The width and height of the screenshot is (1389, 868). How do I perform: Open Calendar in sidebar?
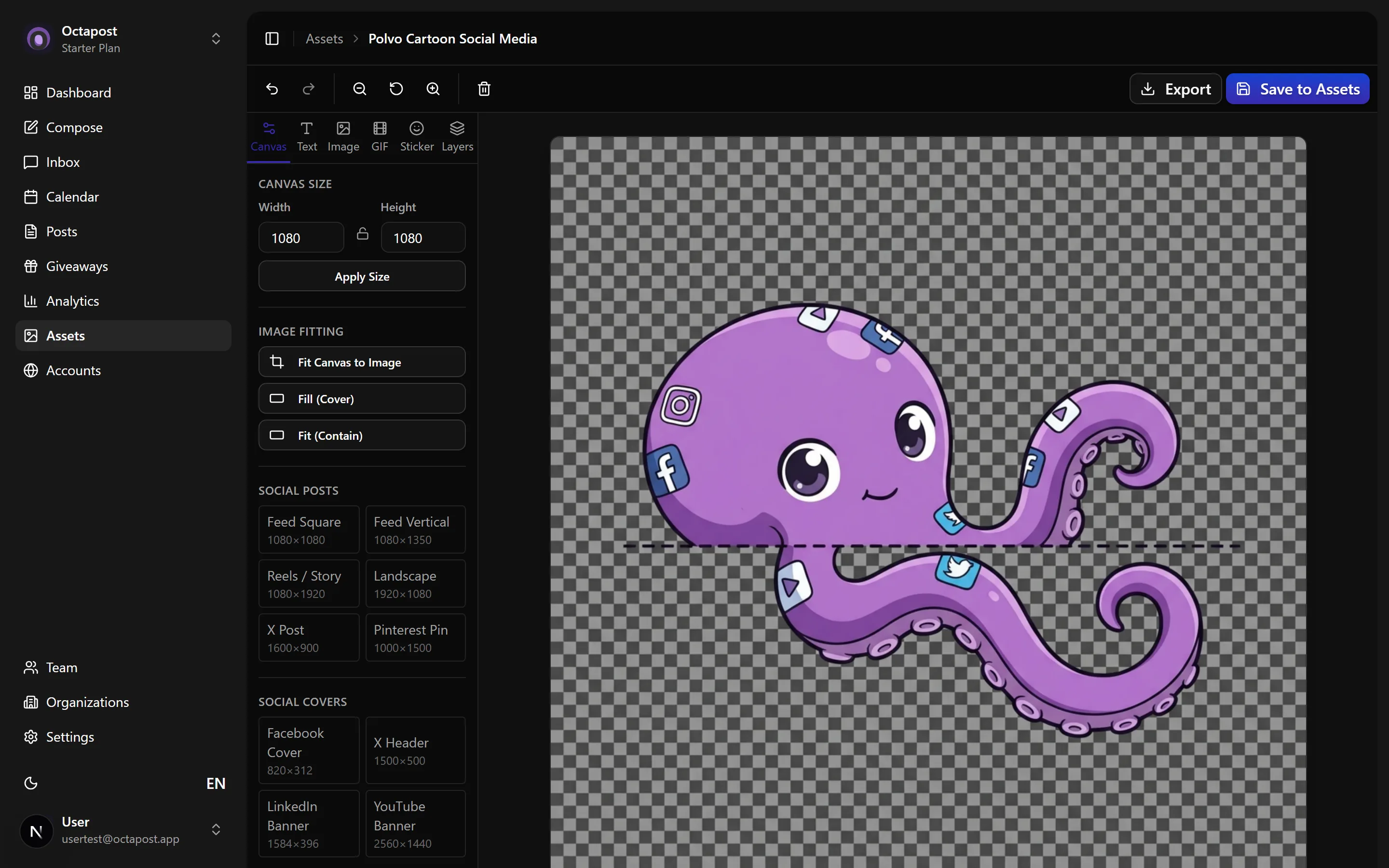click(x=123, y=197)
